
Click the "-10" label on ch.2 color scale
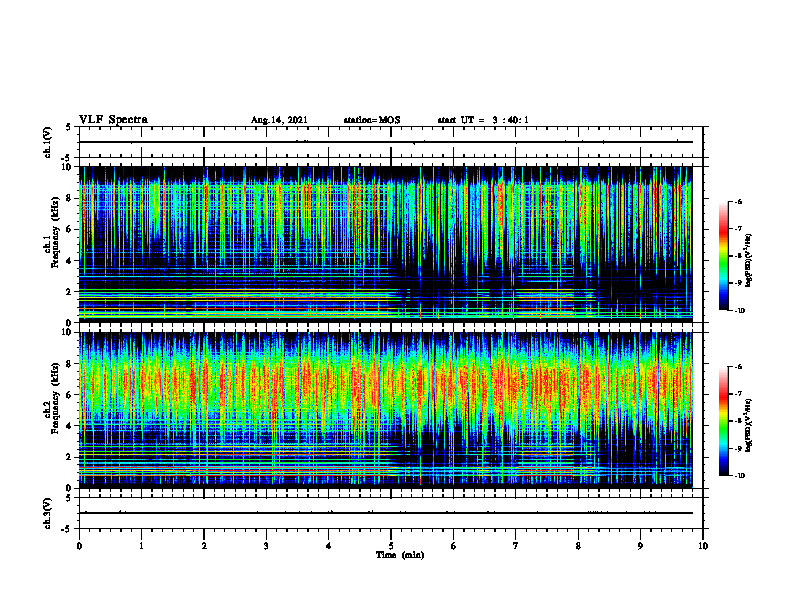click(x=740, y=476)
